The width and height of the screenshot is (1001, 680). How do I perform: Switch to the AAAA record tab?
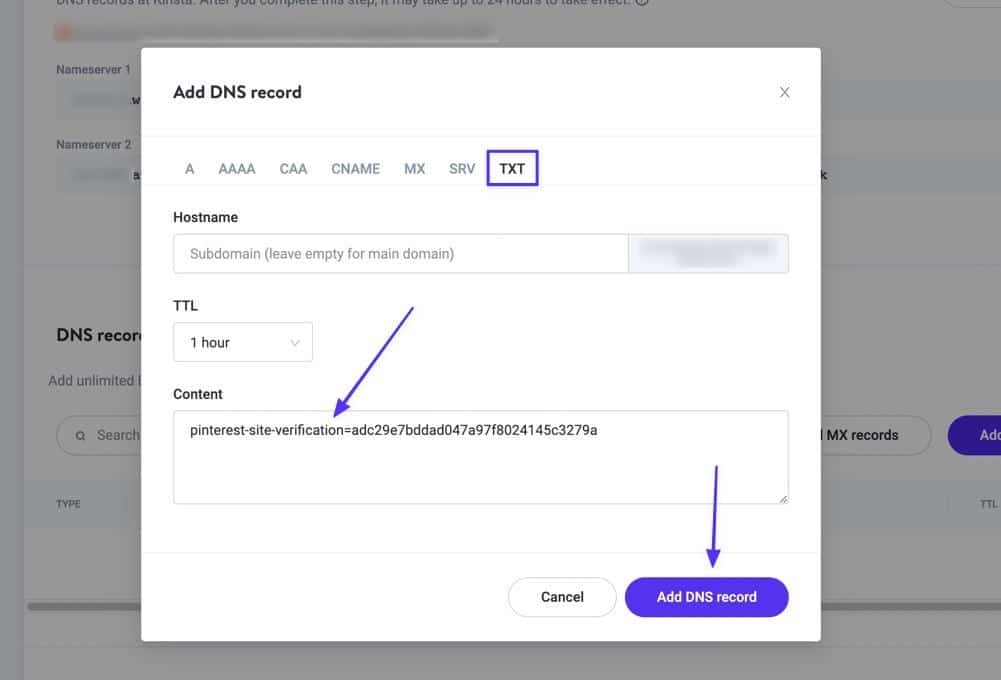click(237, 168)
